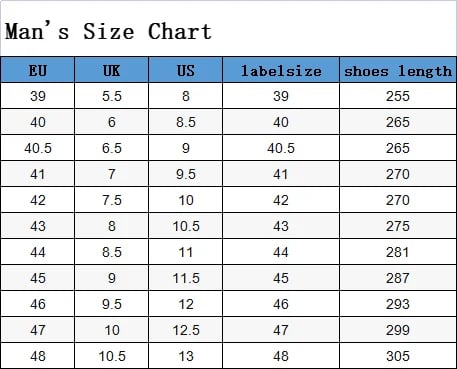
Task: Click the US 12.5 cell
Action: [x=185, y=330]
